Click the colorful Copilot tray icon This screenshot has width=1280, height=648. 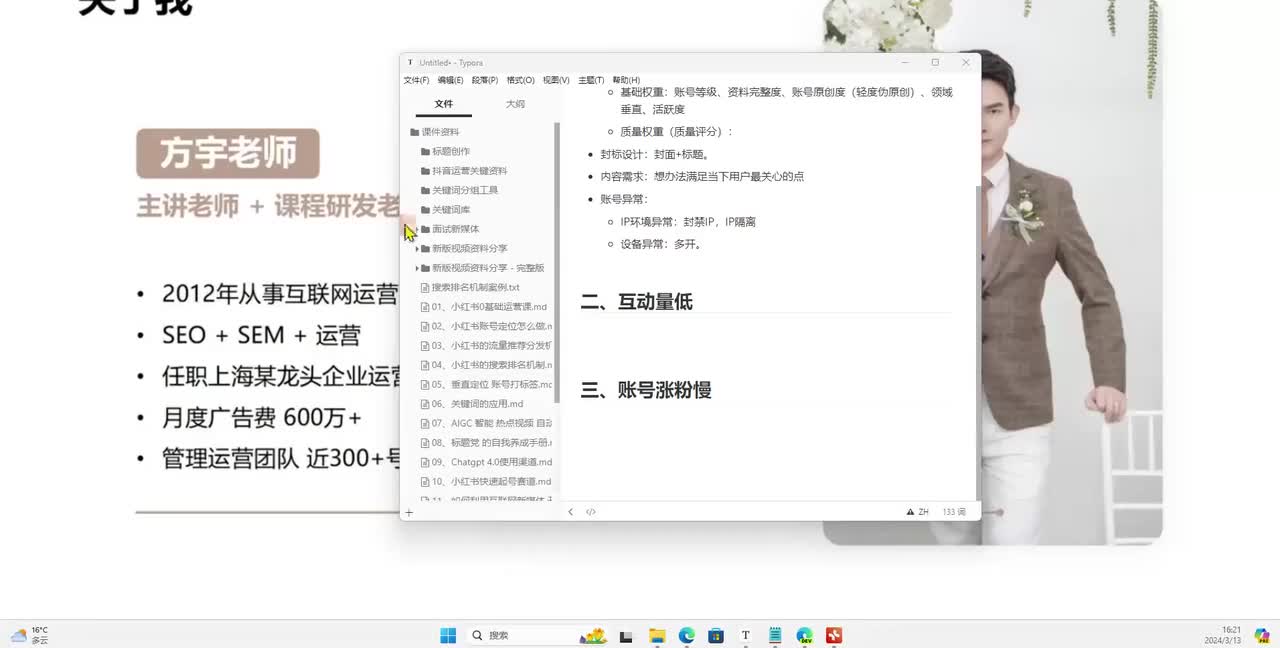1262,635
